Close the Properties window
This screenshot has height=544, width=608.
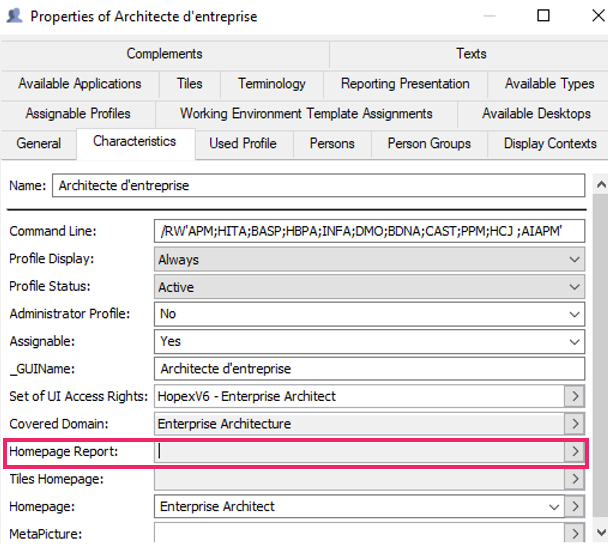pos(598,16)
